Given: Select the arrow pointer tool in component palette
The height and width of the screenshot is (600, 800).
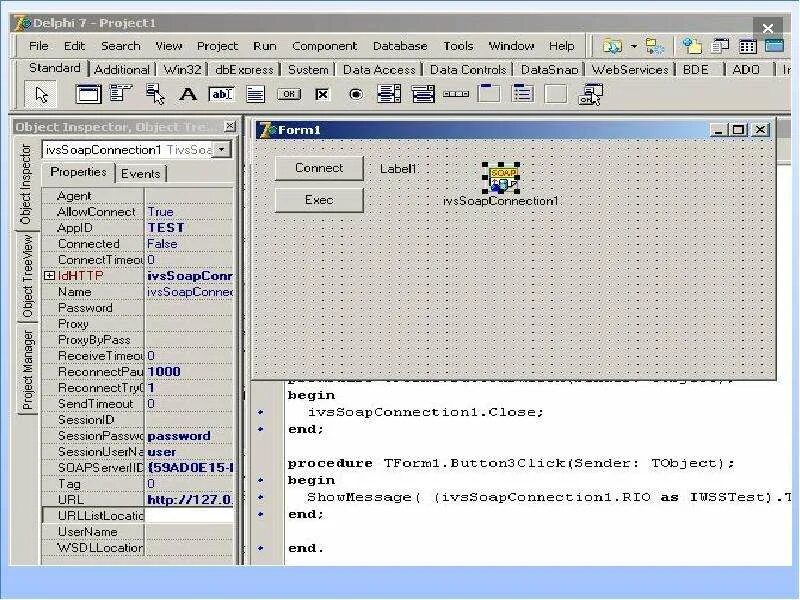Looking at the screenshot, I should click(41, 95).
